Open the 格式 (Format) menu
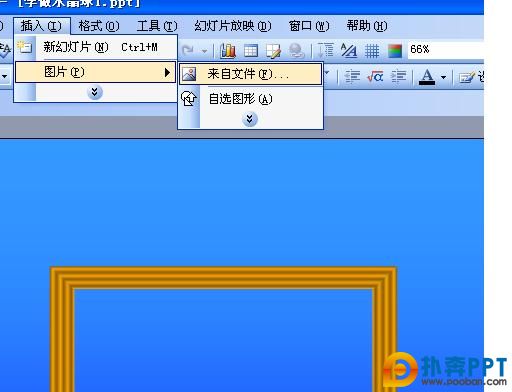The image size is (512, 392). coord(99,26)
